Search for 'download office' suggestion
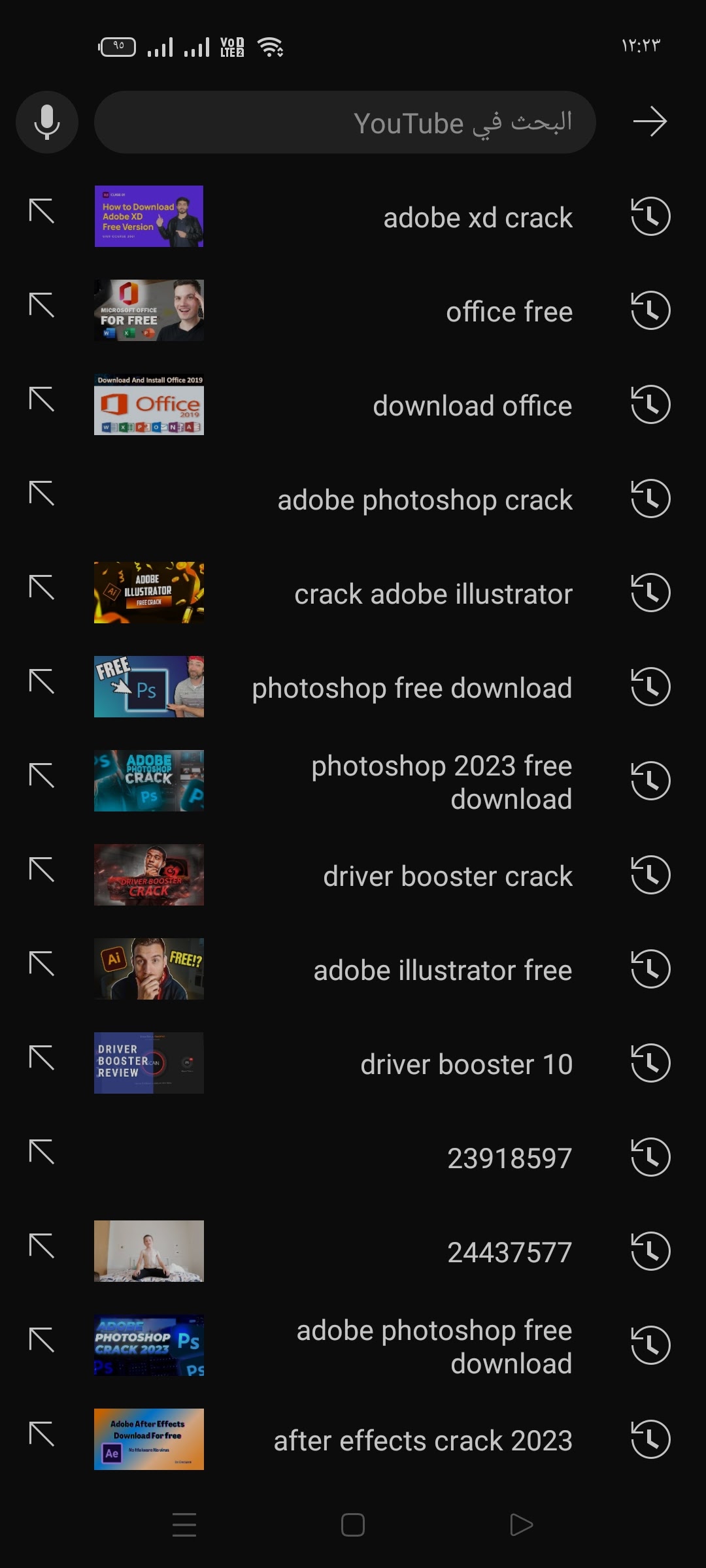 473,406
